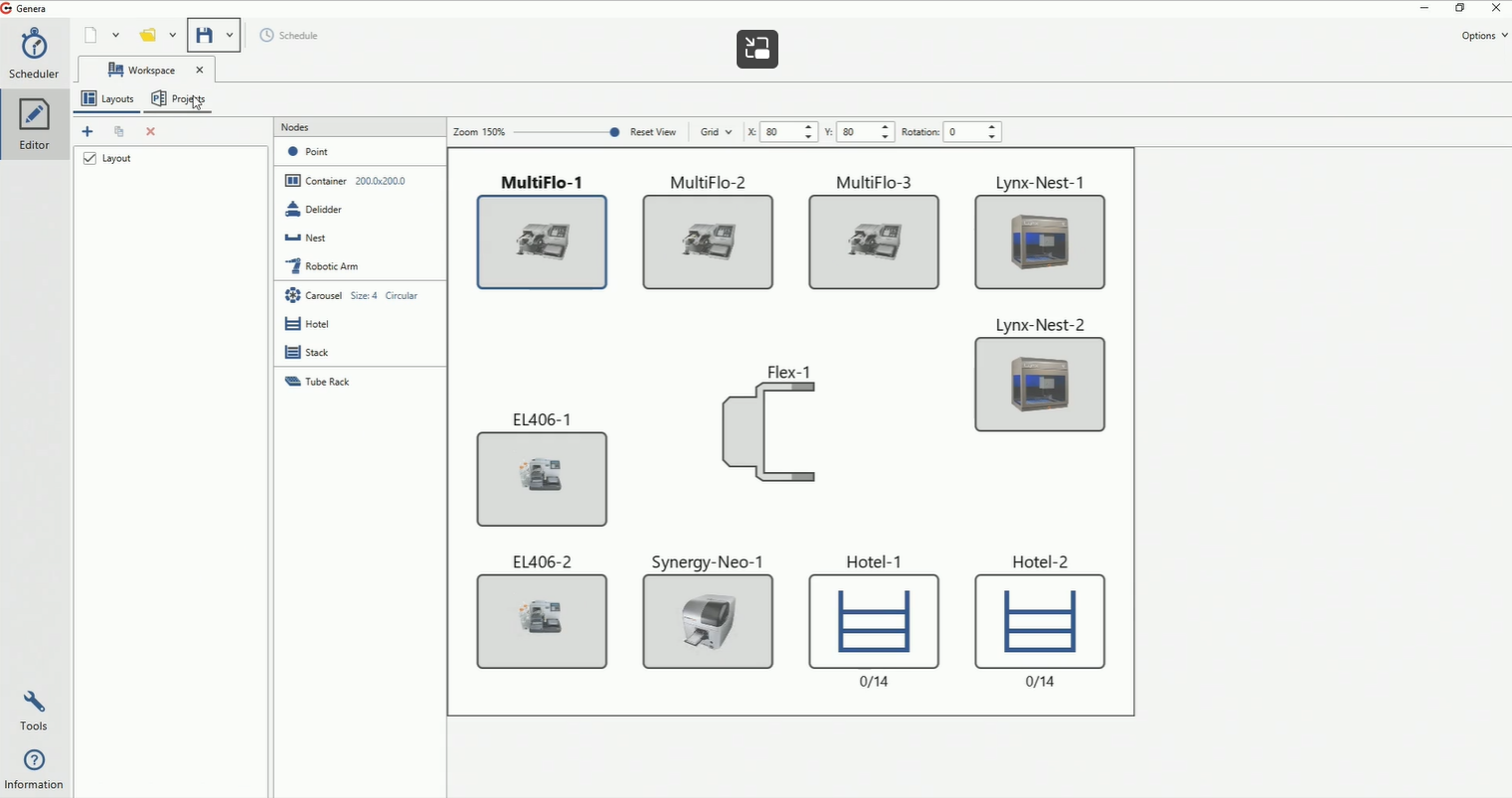The height and width of the screenshot is (798, 1512).
Task: Switch to the Editor panel
Action: click(x=34, y=123)
